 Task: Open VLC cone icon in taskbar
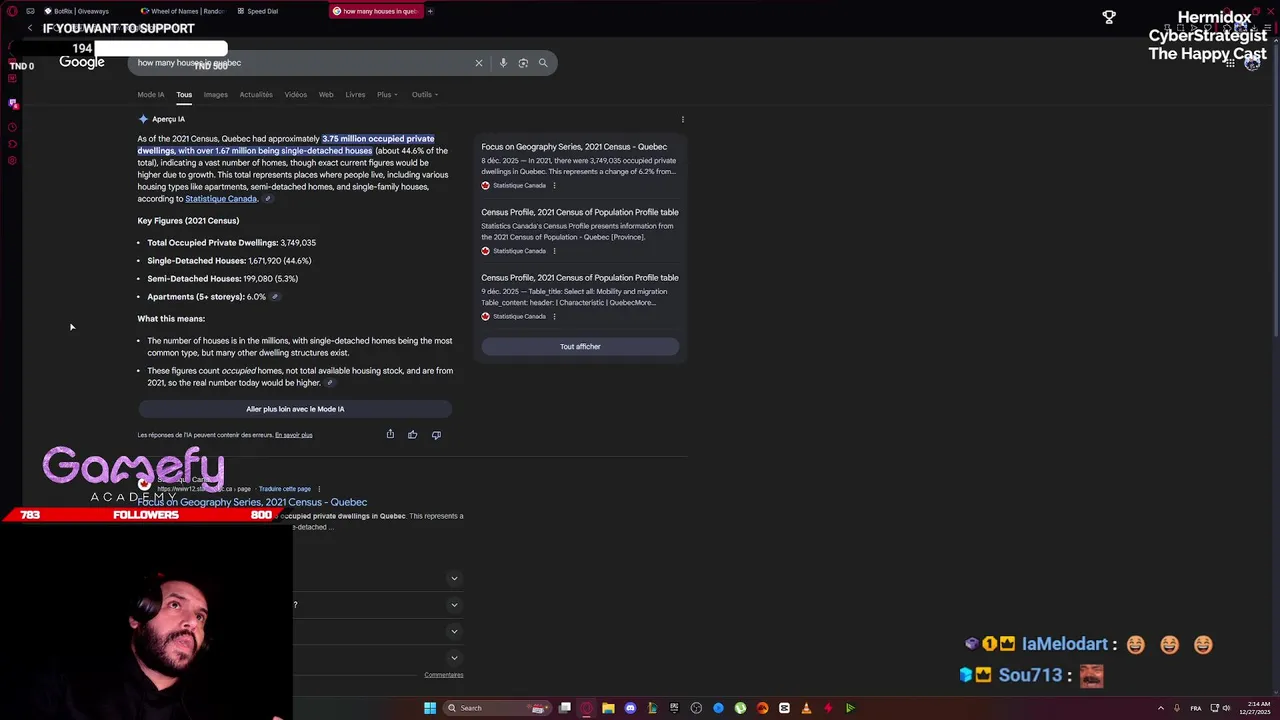click(x=806, y=708)
